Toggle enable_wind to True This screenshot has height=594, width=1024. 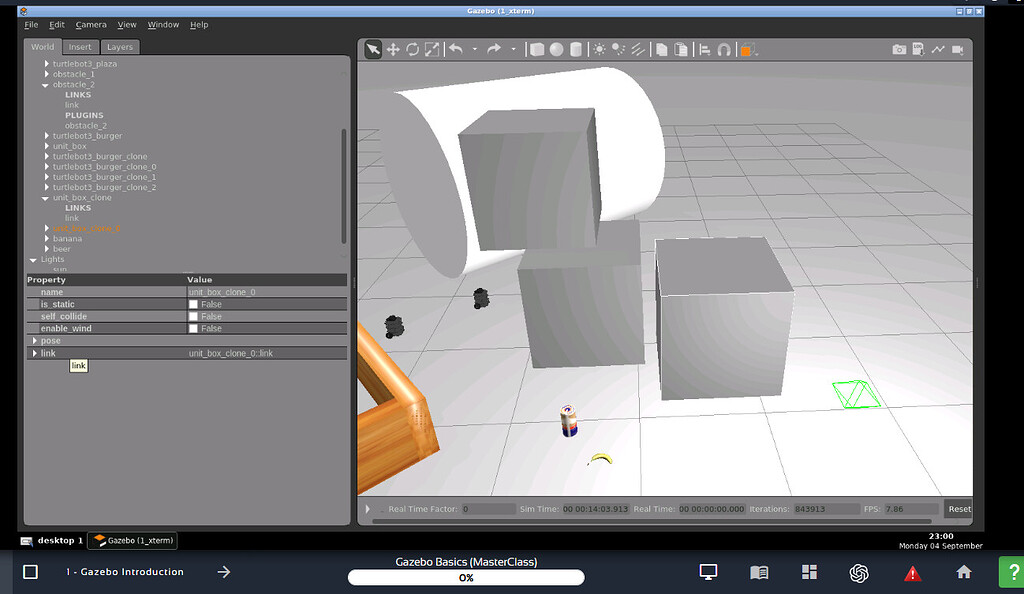(194, 328)
